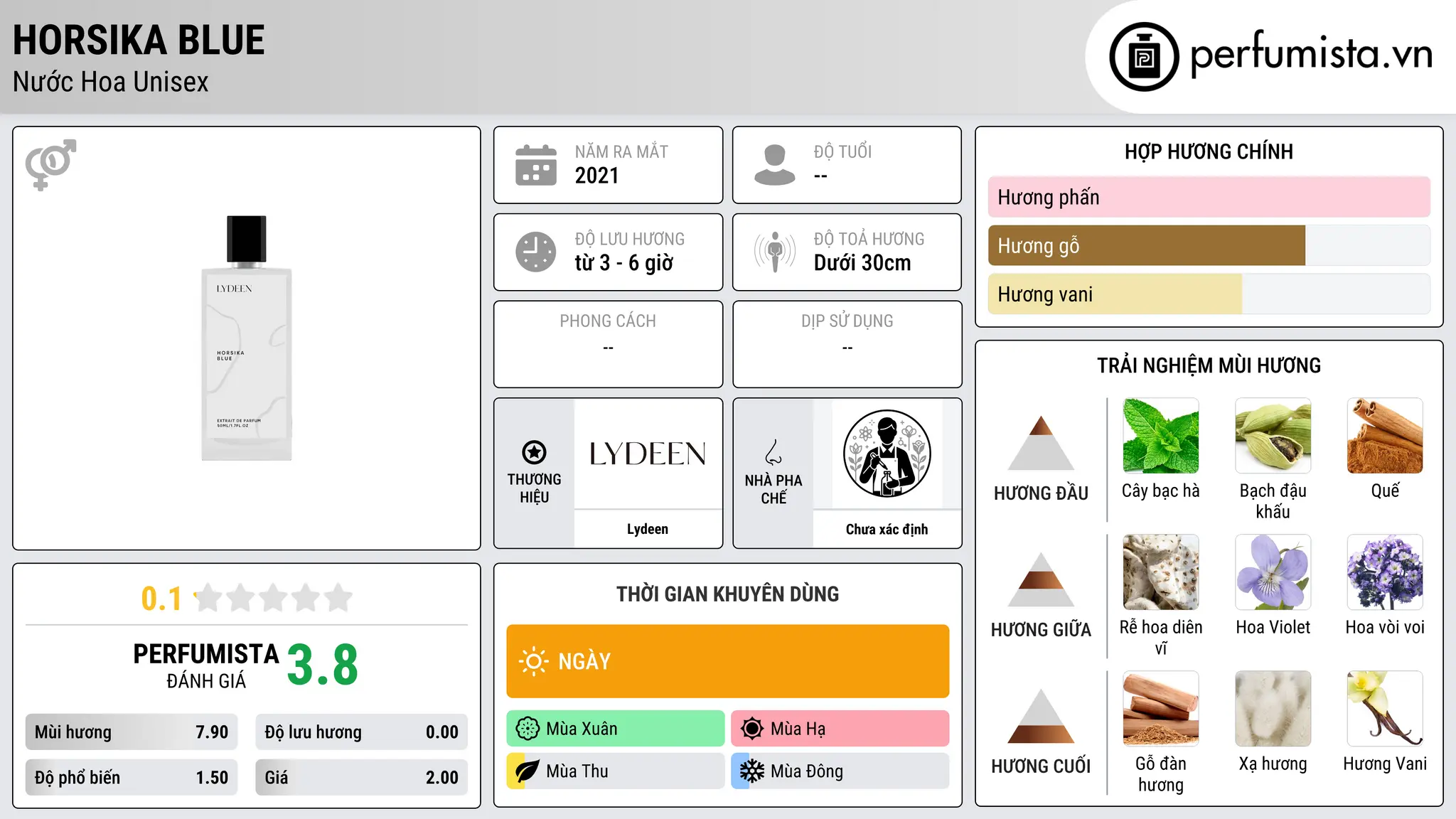1456x819 pixels.
Task: Click the Giá 2.00 score row
Action: (x=362, y=778)
